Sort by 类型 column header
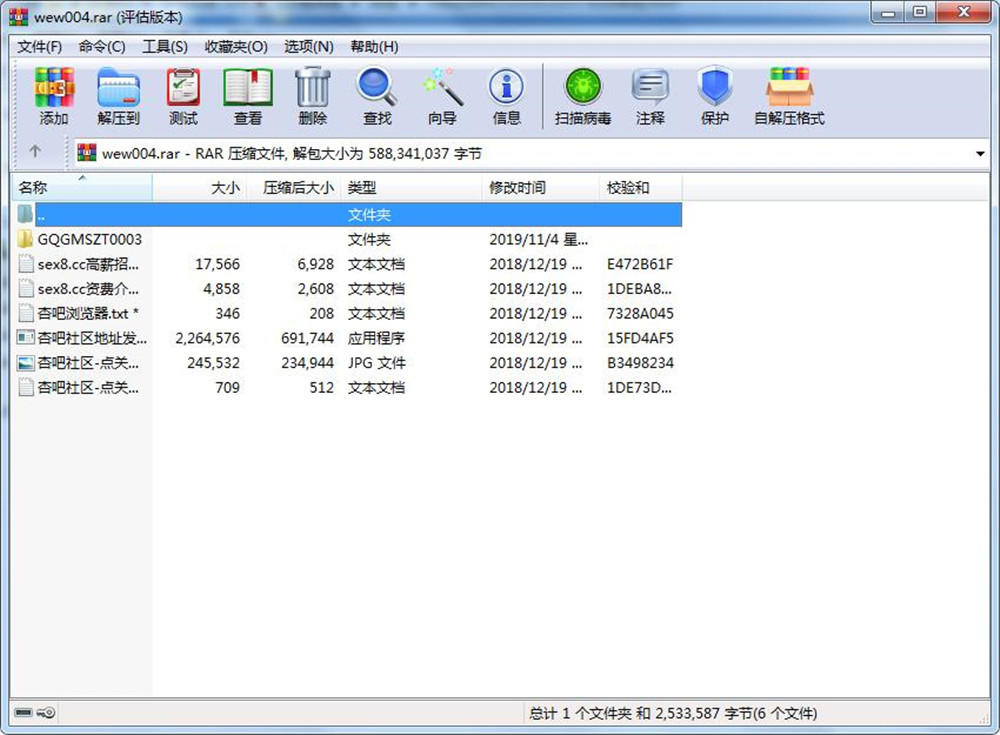The height and width of the screenshot is (735, 1000). click(411, 188)
